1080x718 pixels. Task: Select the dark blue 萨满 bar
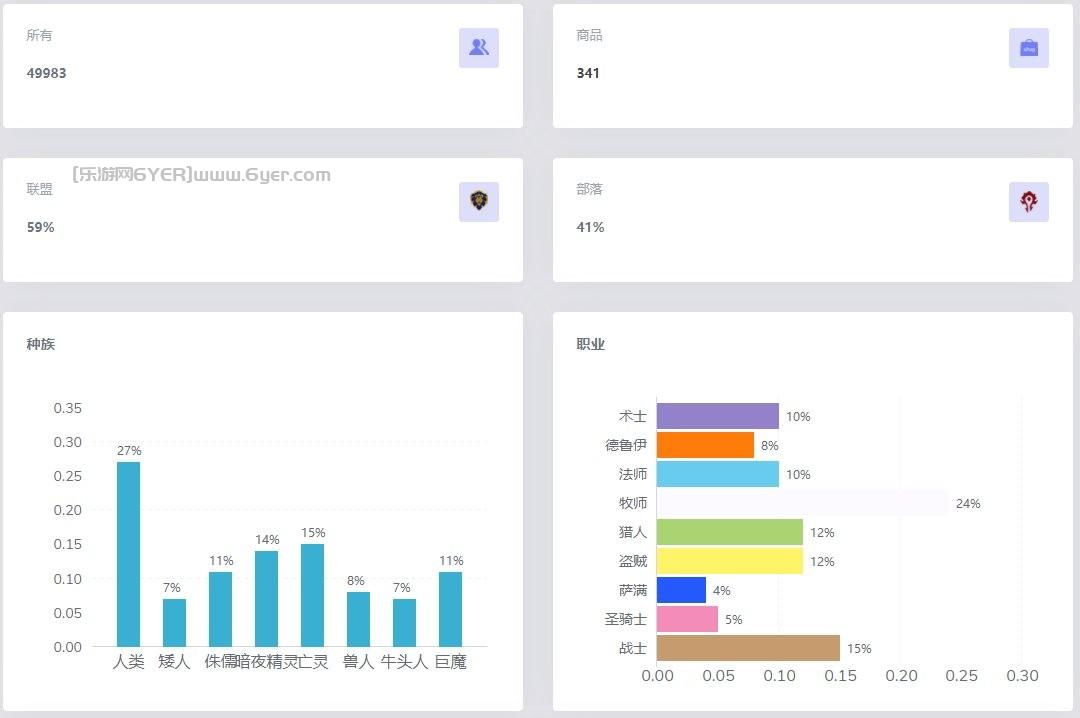681,590
